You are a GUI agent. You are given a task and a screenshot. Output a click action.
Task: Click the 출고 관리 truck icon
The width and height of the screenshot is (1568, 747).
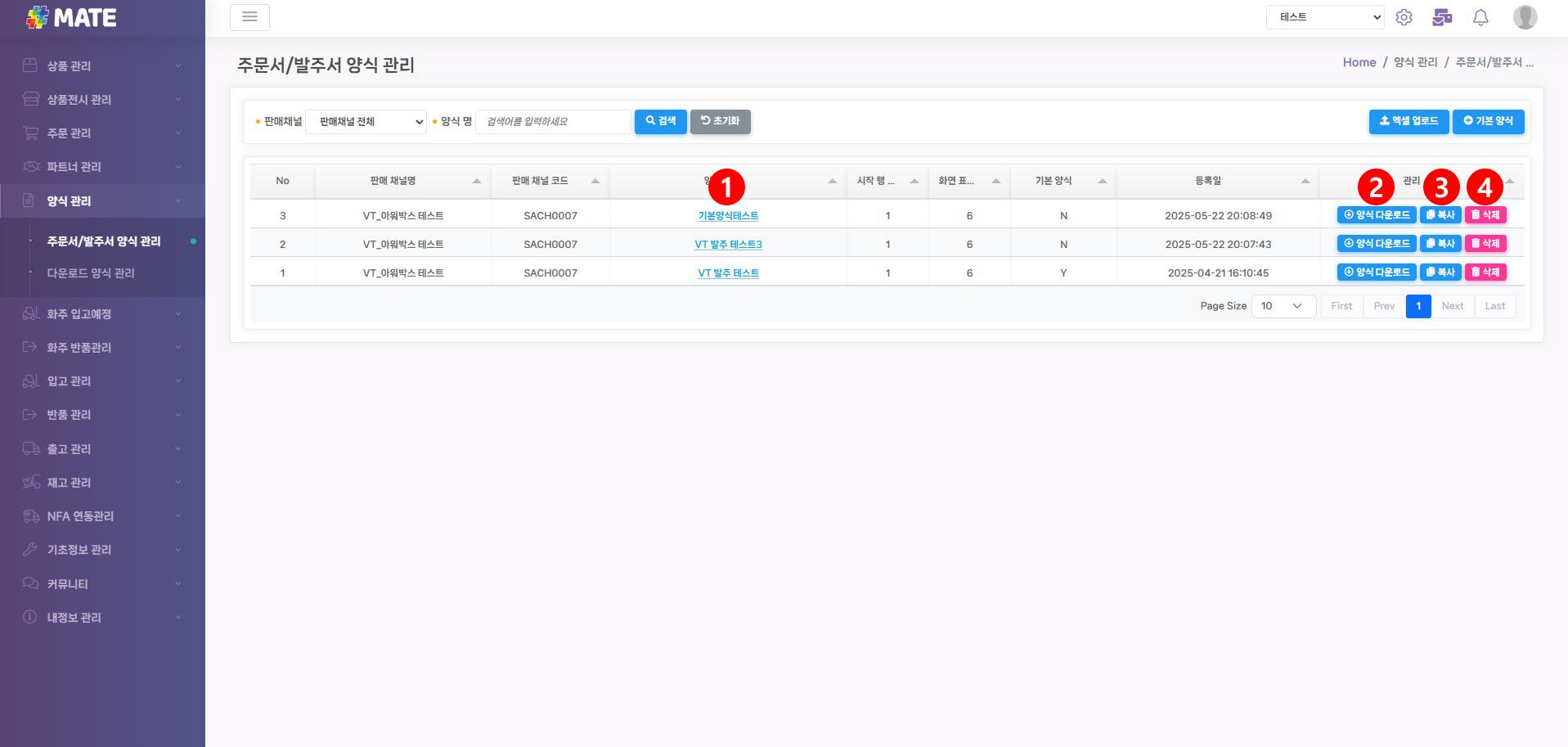click(x=30, y=448)
